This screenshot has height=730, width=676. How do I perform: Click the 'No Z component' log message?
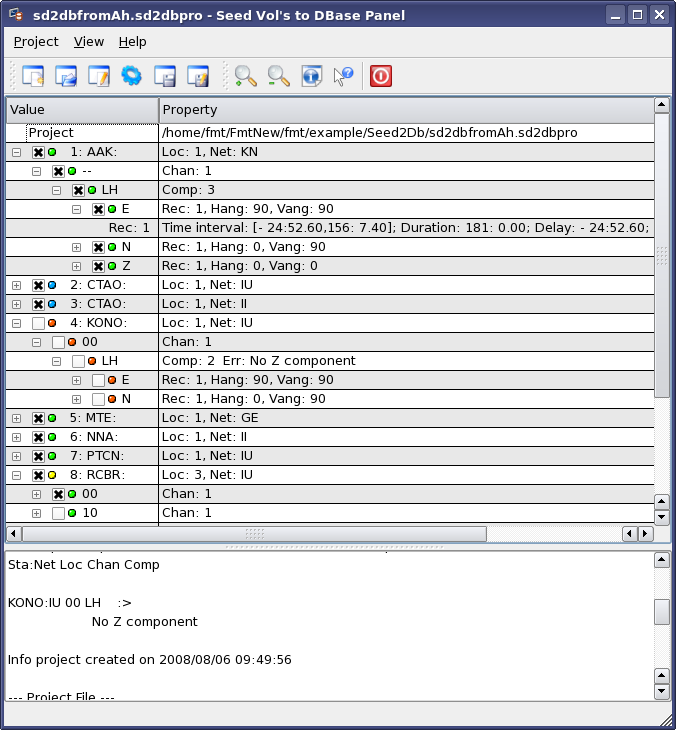click(145, 622)
